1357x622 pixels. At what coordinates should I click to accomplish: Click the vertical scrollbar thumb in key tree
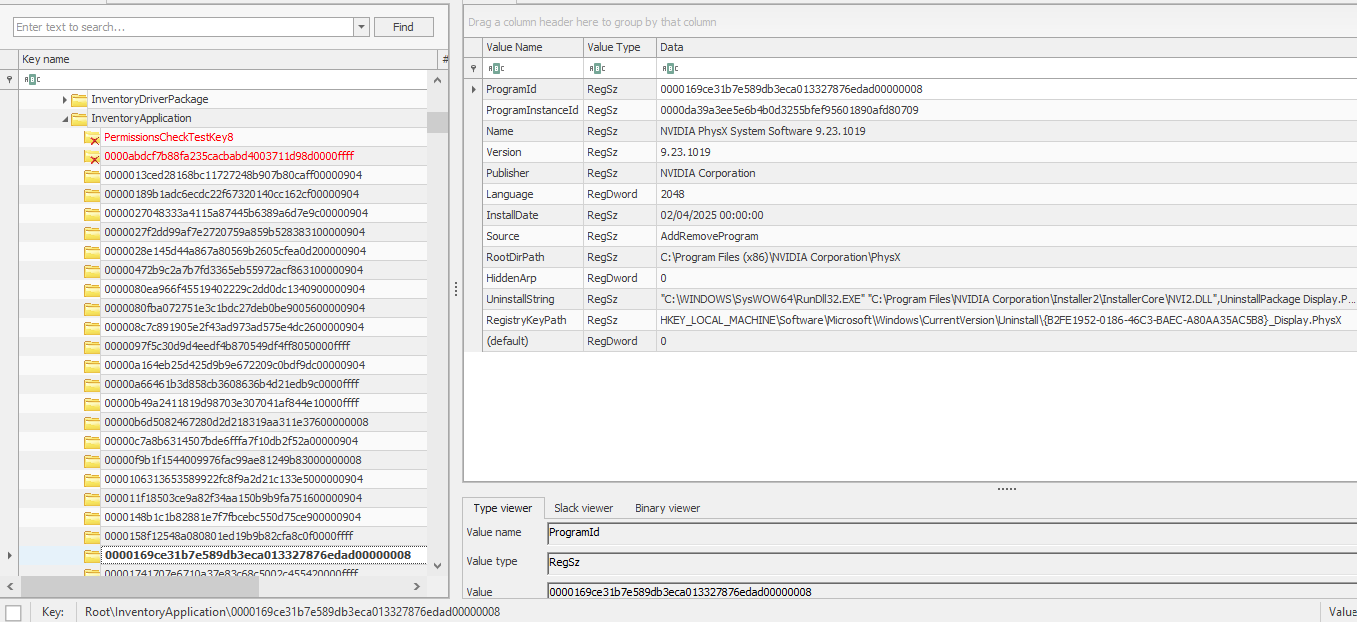point(437,122)
